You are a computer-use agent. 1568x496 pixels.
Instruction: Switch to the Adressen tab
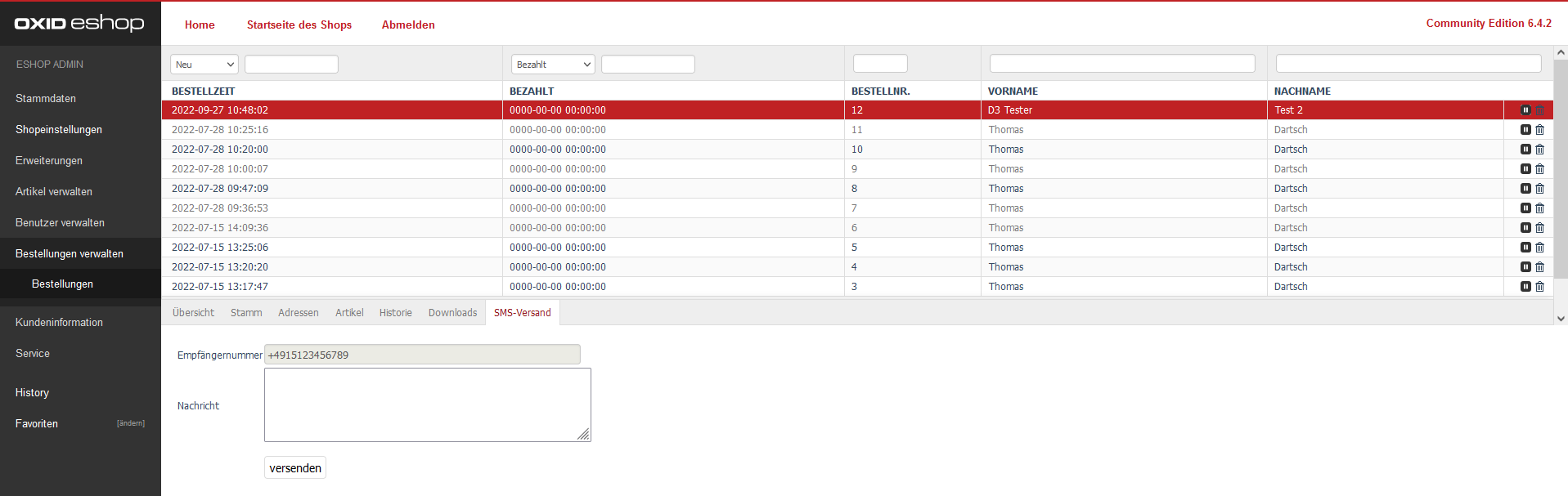coord(298,313)
